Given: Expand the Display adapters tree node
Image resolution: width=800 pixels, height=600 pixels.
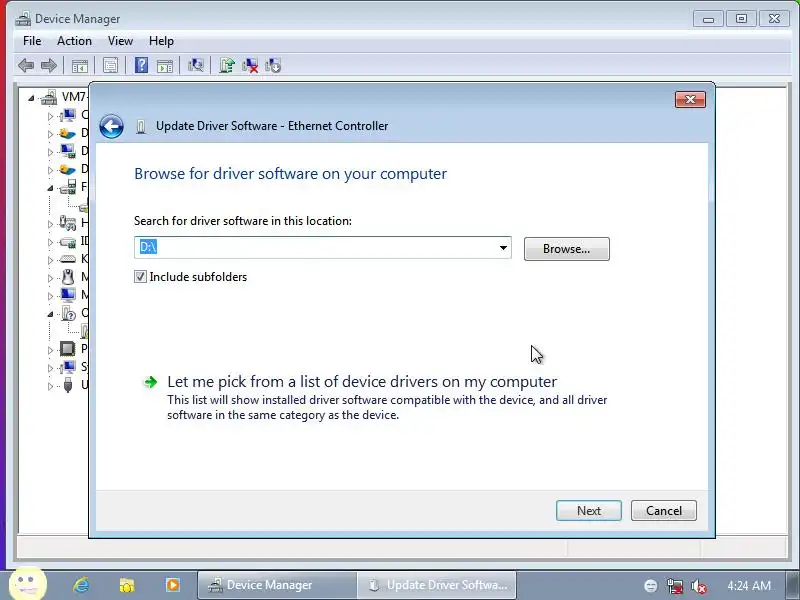Looking at the screenshot, I should (50, 152).
